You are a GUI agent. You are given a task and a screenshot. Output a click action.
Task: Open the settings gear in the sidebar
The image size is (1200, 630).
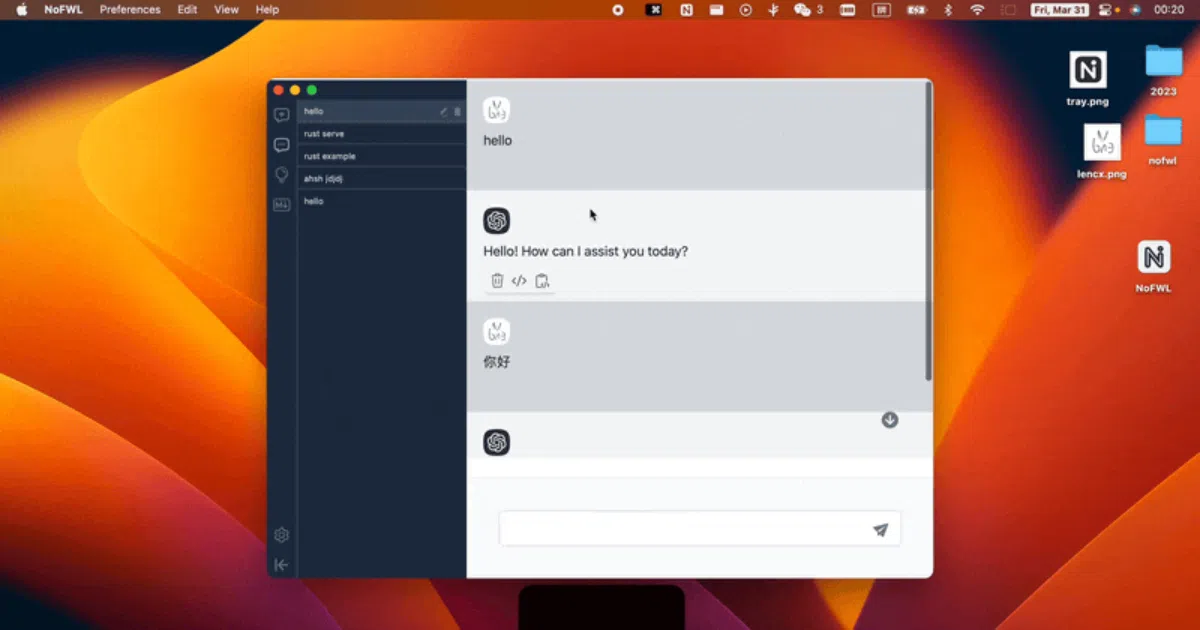281,535
